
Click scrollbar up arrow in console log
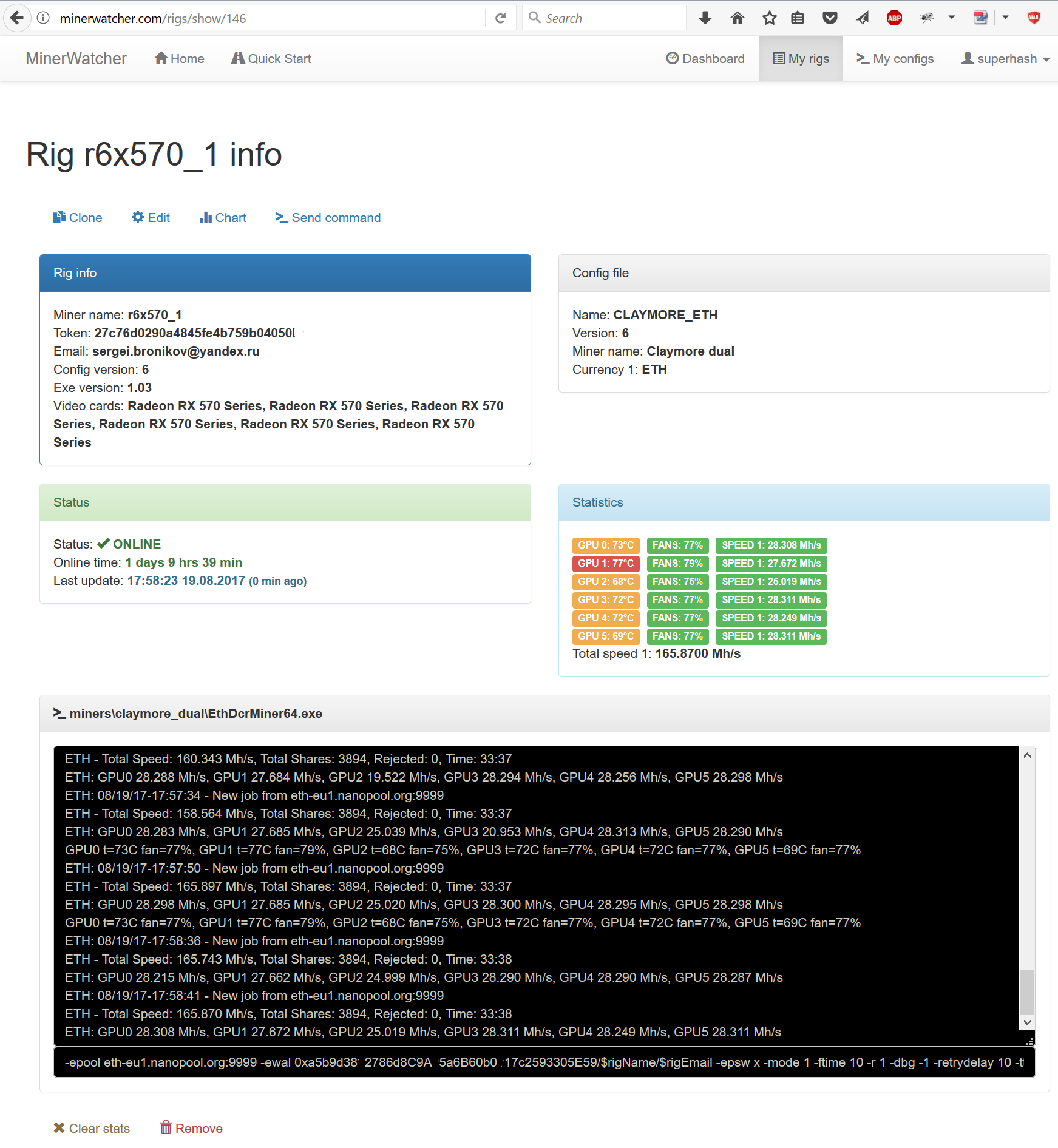(x=1027, y=755)
